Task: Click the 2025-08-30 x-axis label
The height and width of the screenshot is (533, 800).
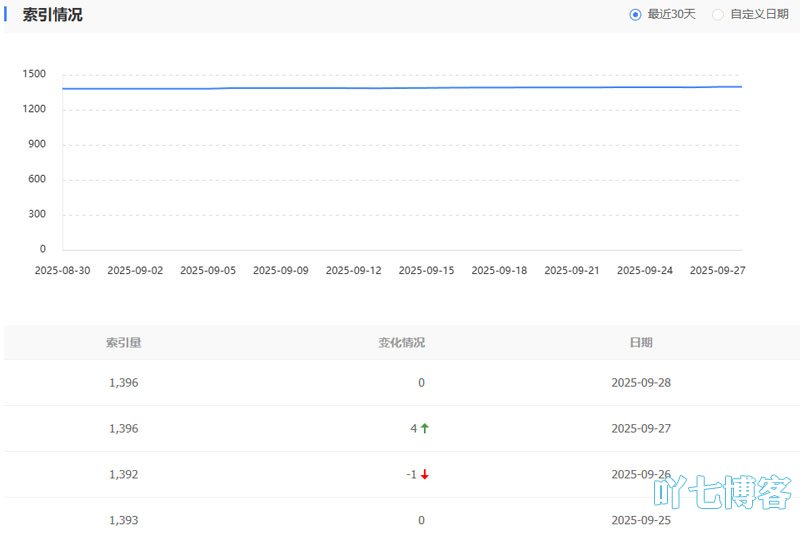Action: click(x=62, y=270)
